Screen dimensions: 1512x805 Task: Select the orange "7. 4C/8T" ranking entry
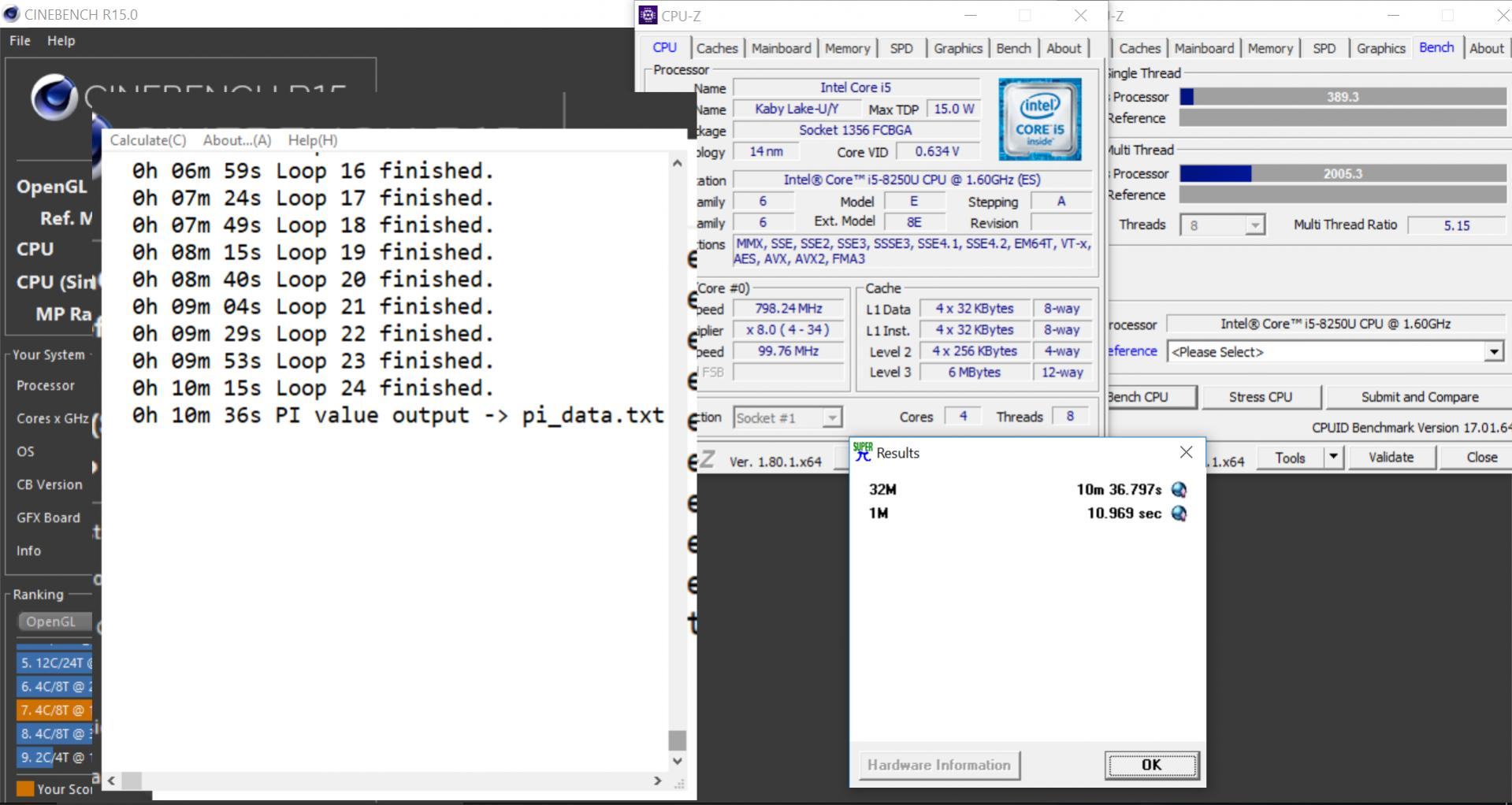(x=54, y=710)
